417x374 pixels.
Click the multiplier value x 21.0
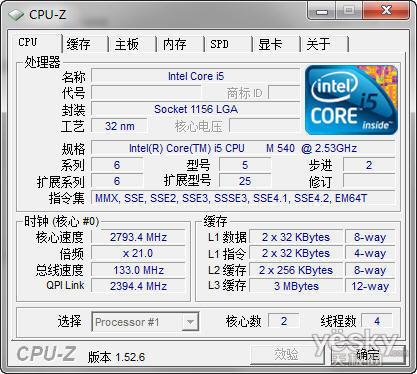pos(138,253)
